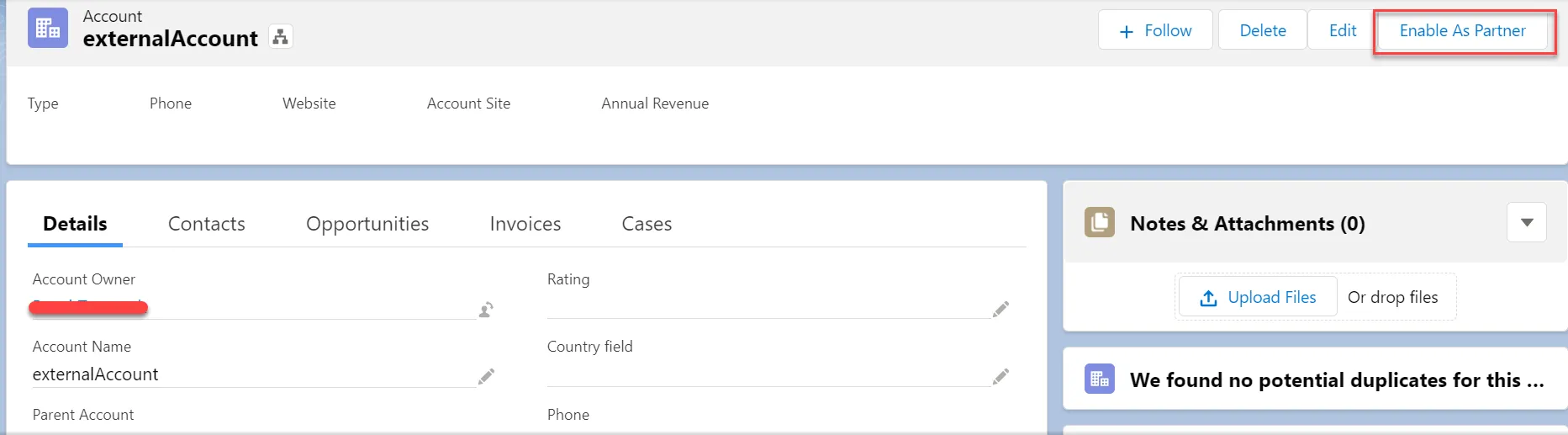The image size is (1568, 435).
Task: Click the potential duplicates card icon
Action: click(1099, 379)
